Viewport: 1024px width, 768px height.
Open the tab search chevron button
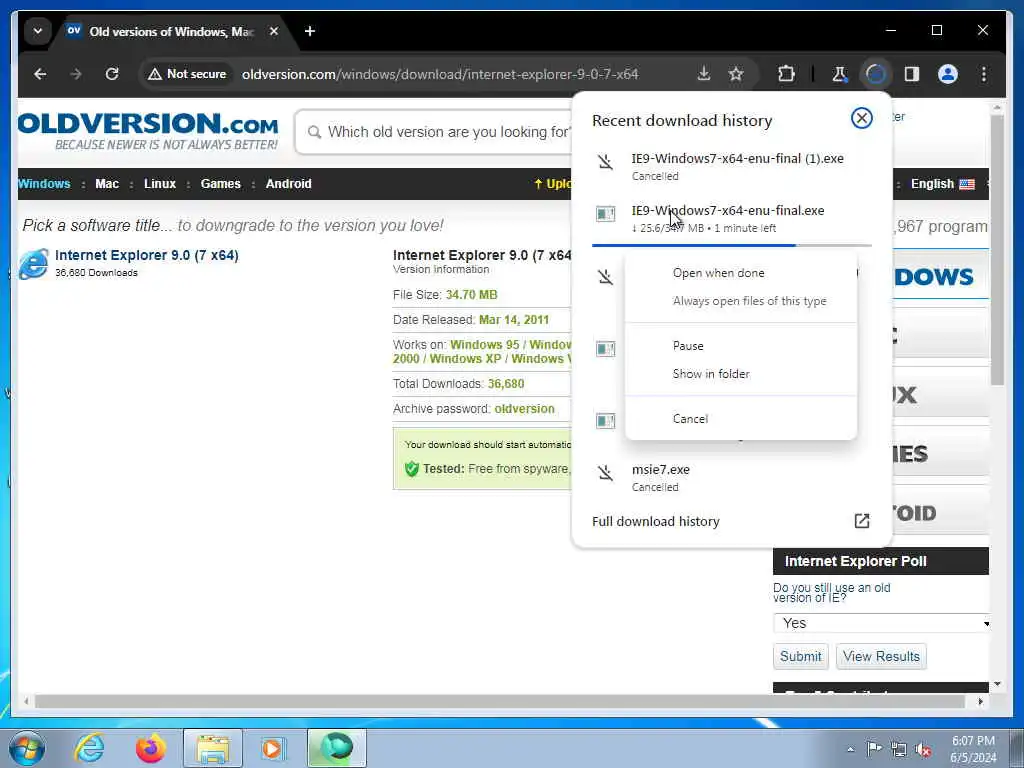point(38,31)
